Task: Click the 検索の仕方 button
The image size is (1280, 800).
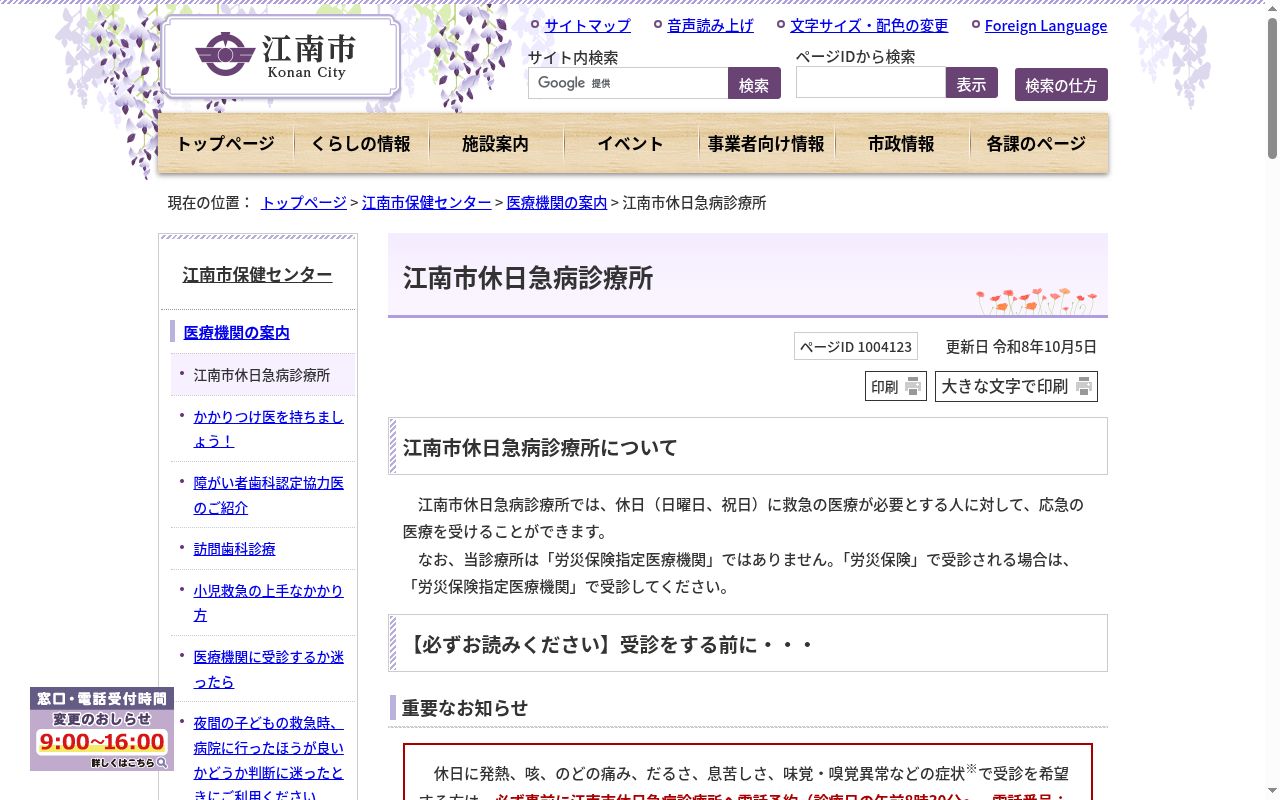Action: coord(1061,85)
